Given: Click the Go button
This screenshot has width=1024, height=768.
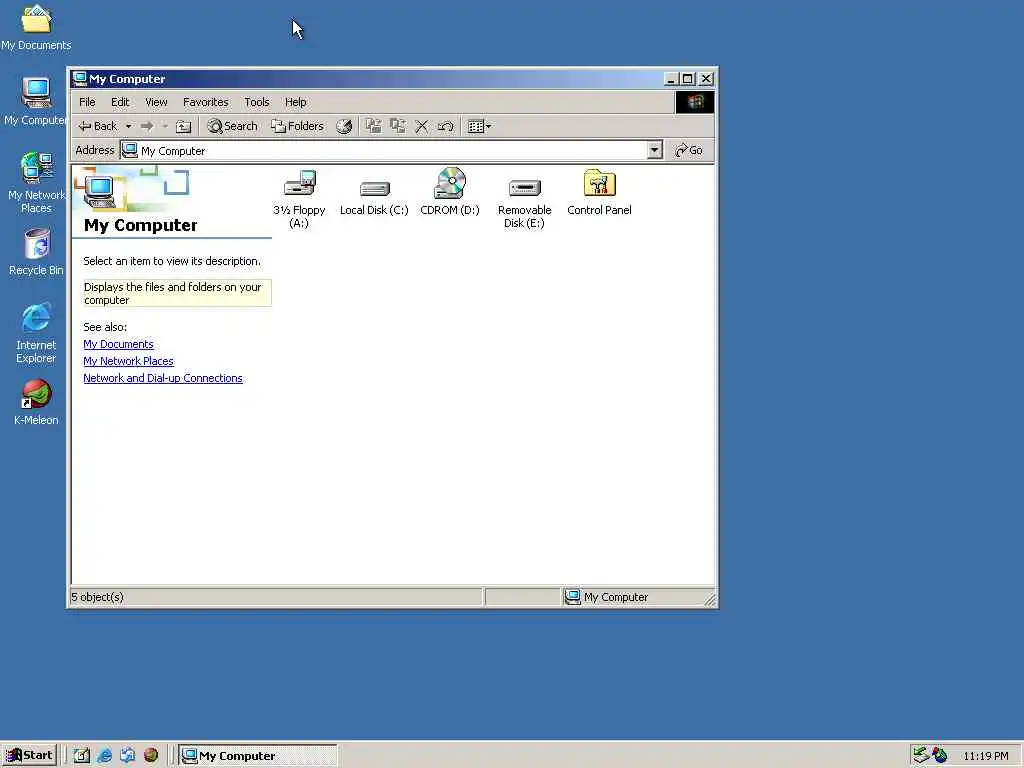Looking at the screenshot, I should coord(689,150).
